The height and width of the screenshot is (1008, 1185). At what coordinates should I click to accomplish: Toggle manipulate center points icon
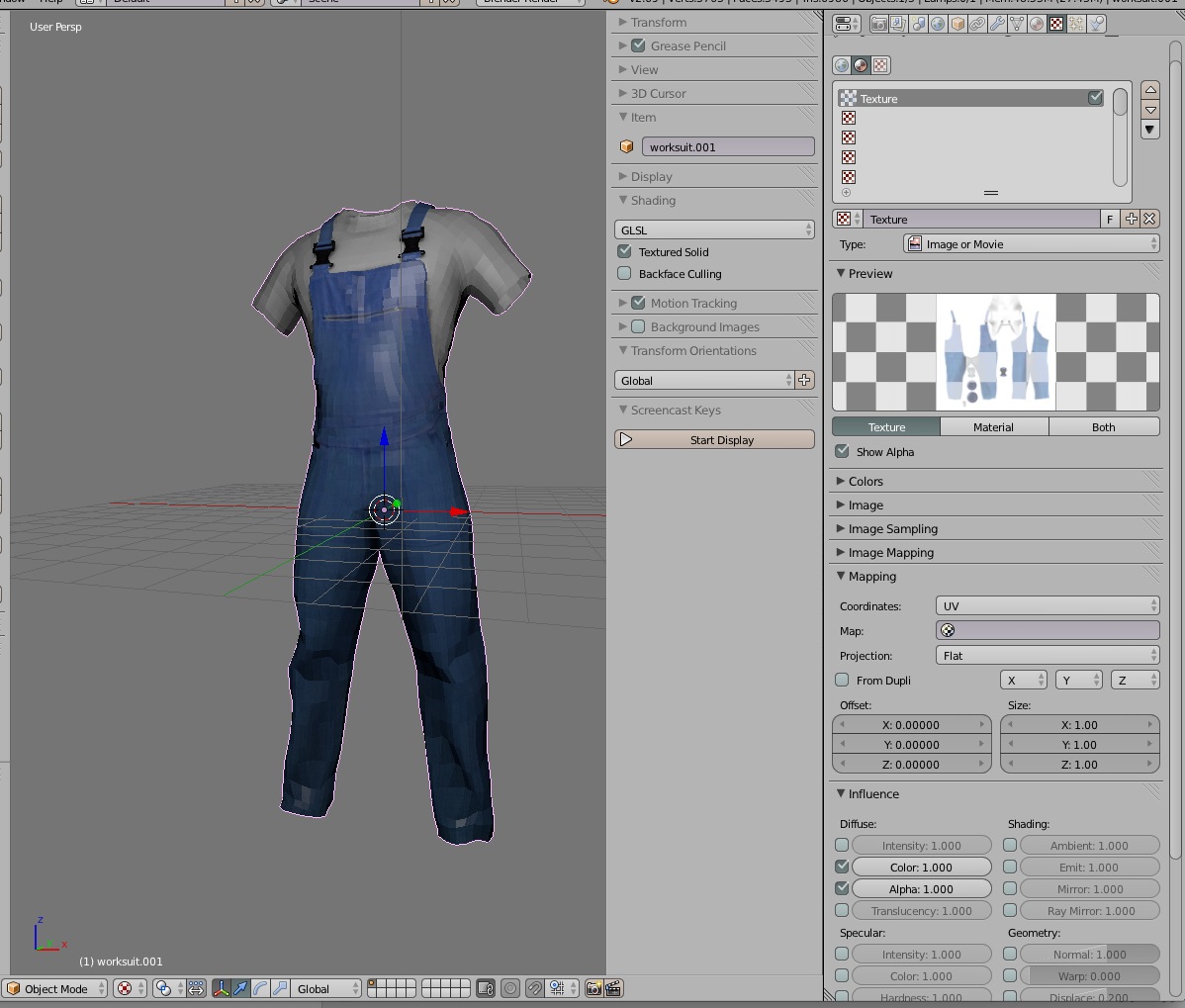point(197,988)
